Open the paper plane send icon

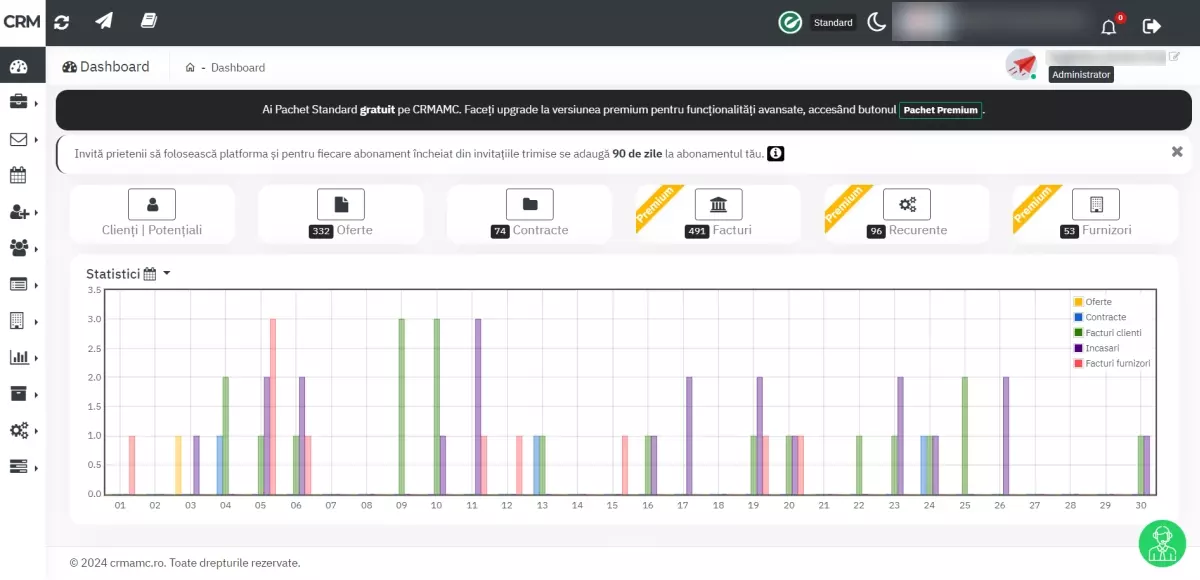click(104, 20)
